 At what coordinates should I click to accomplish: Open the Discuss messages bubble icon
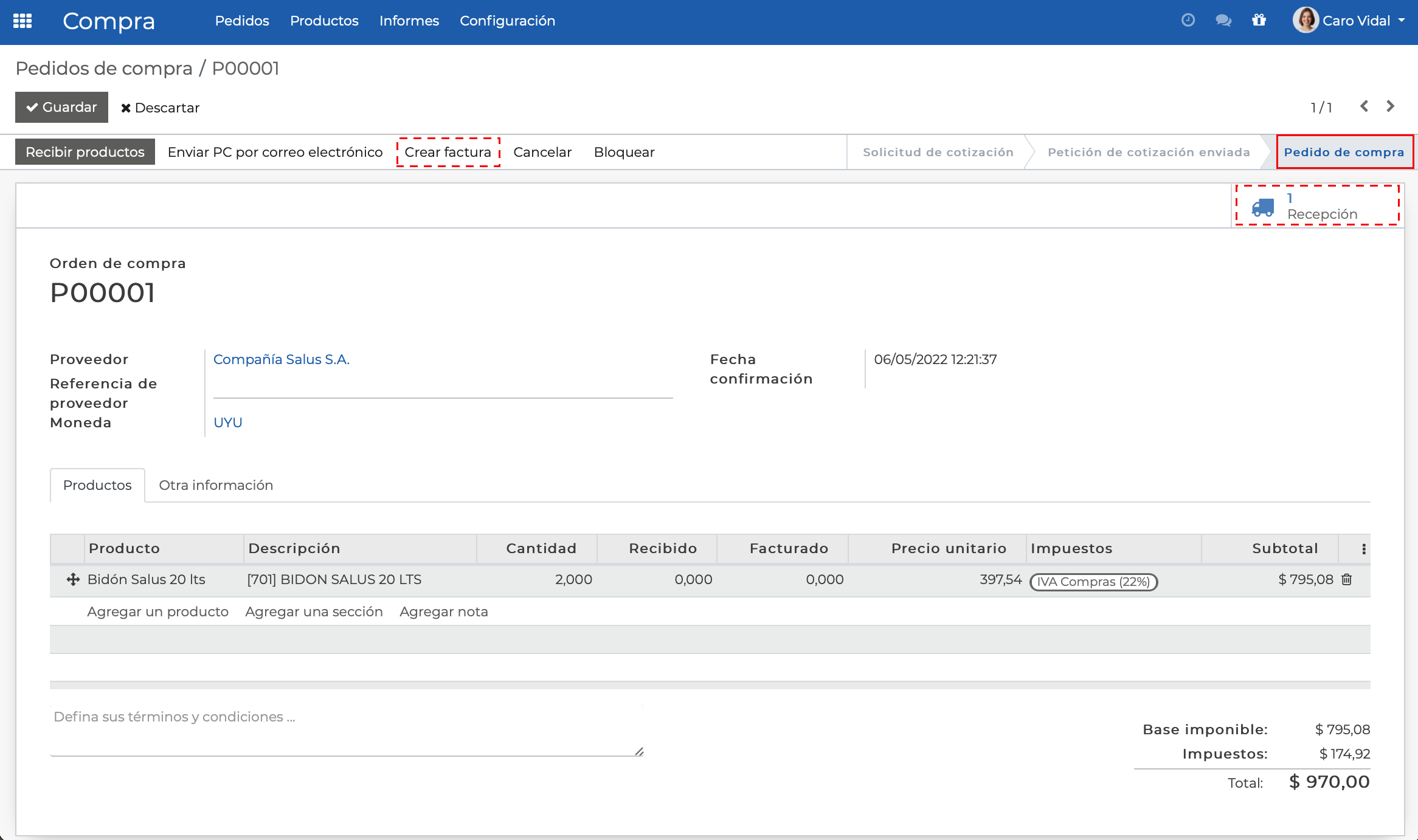pos(1223,21)
